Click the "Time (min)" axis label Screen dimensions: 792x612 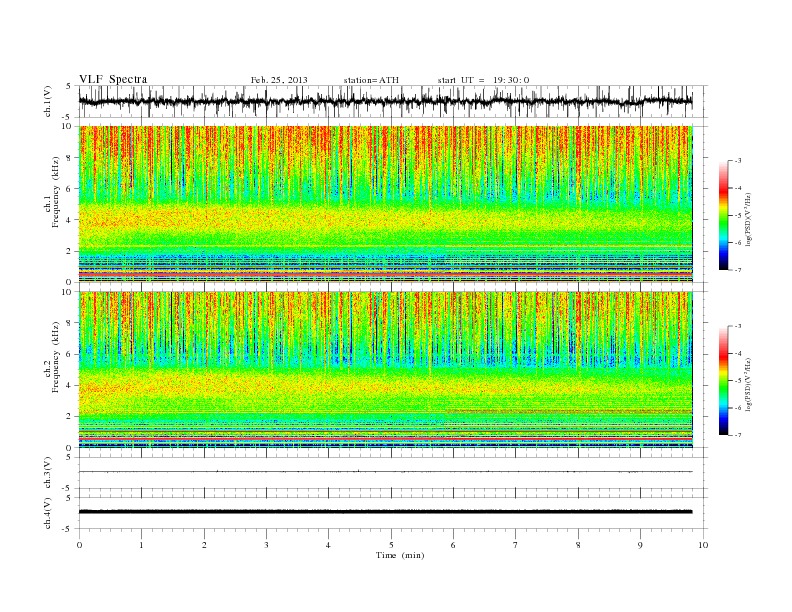point(400,555)
